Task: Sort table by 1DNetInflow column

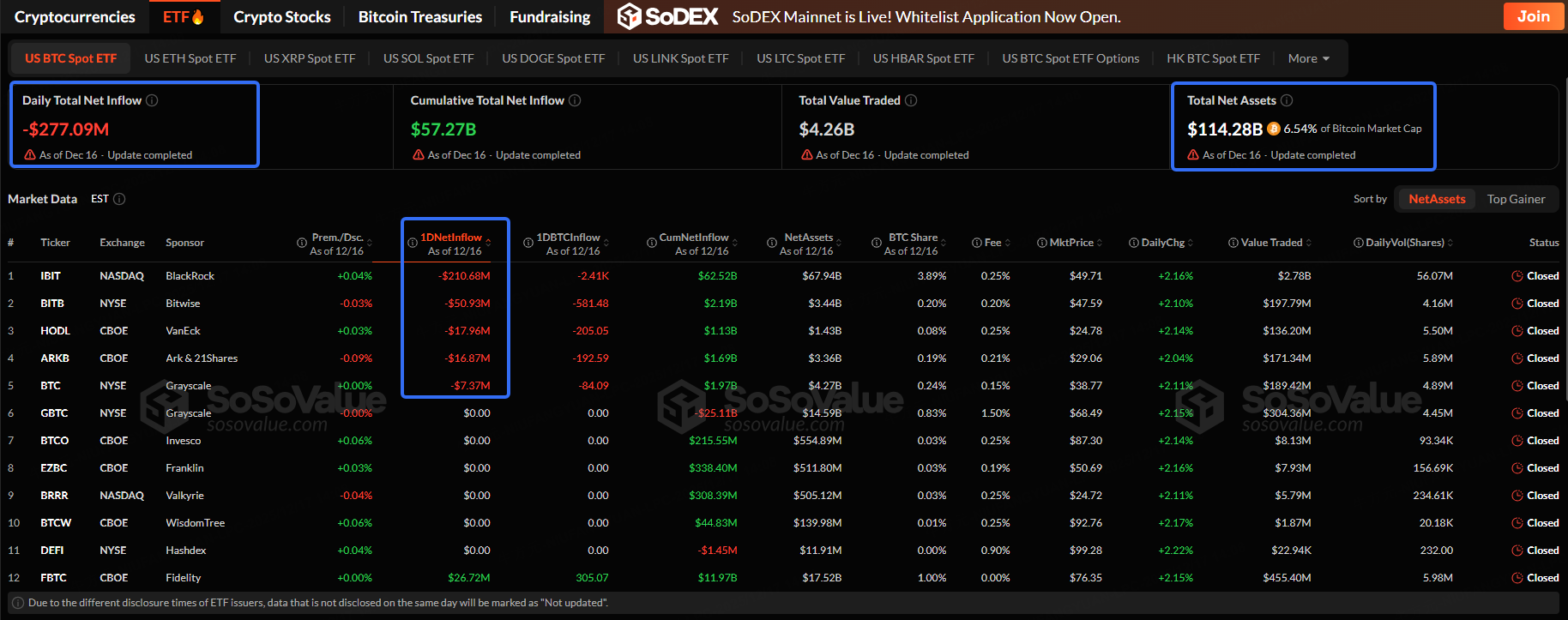Action: click(x=451, y=238)
